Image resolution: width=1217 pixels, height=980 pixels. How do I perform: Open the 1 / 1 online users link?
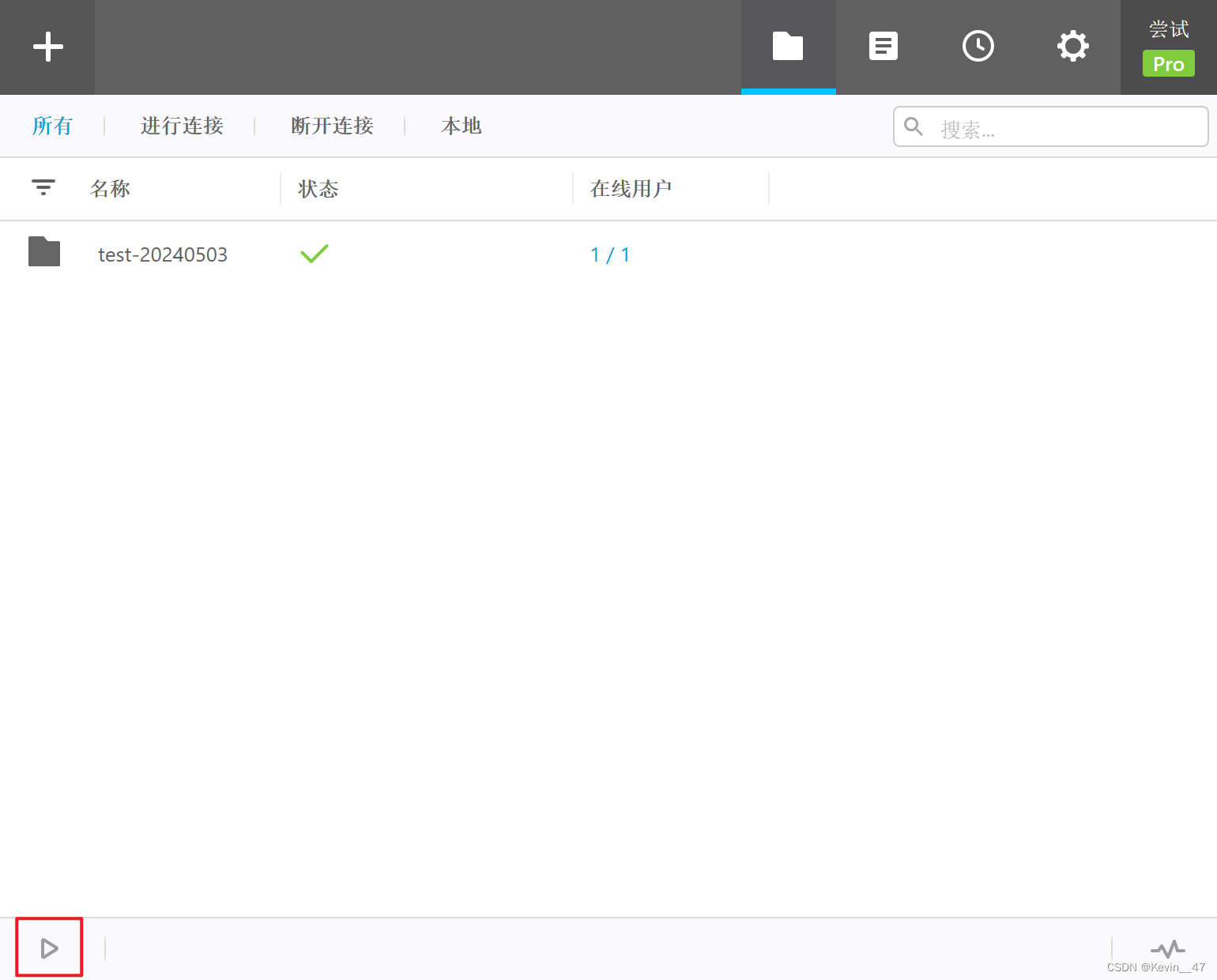coord(609,254)
